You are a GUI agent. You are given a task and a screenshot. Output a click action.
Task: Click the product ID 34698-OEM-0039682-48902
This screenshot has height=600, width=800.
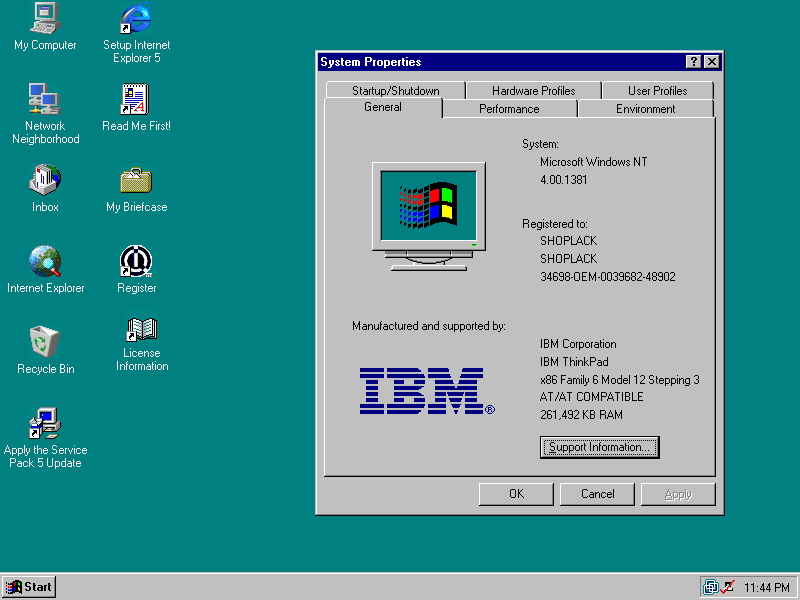click(x=608, y=277)
